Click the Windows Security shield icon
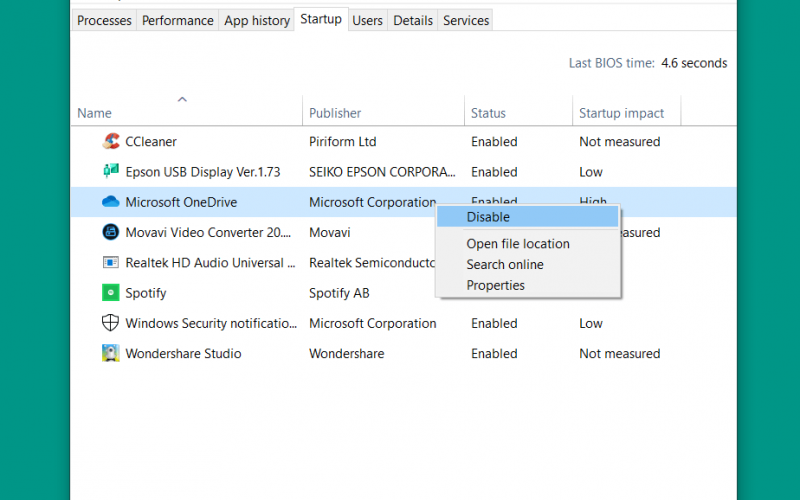 111,323
